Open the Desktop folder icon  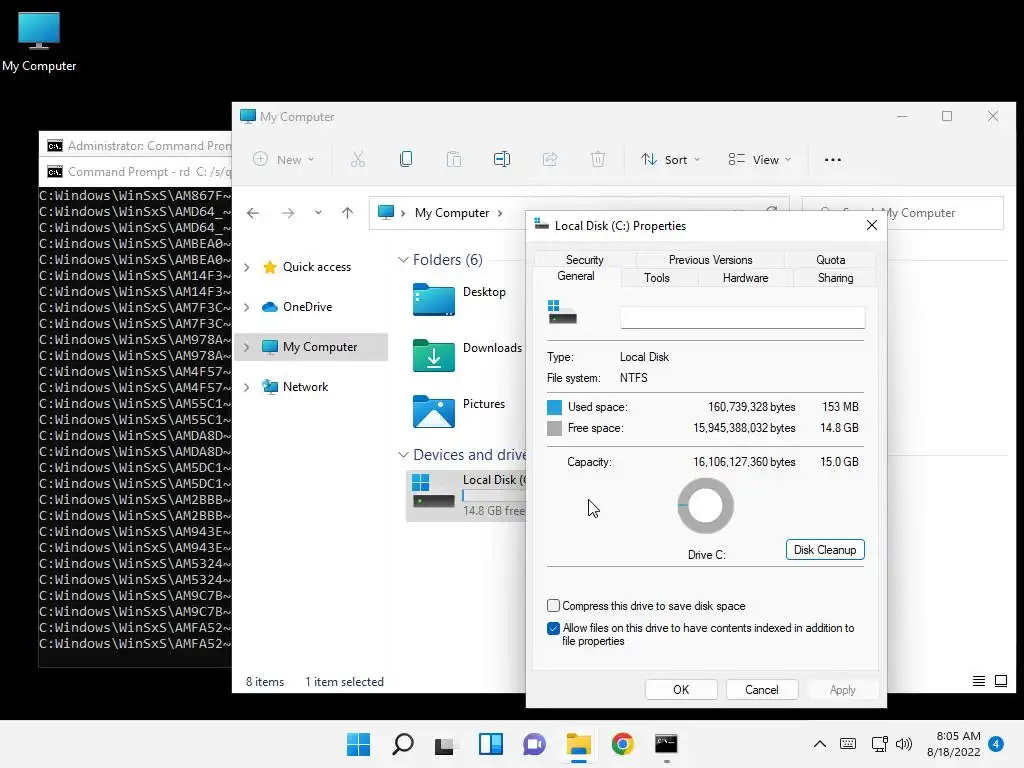tap(434, 300)
